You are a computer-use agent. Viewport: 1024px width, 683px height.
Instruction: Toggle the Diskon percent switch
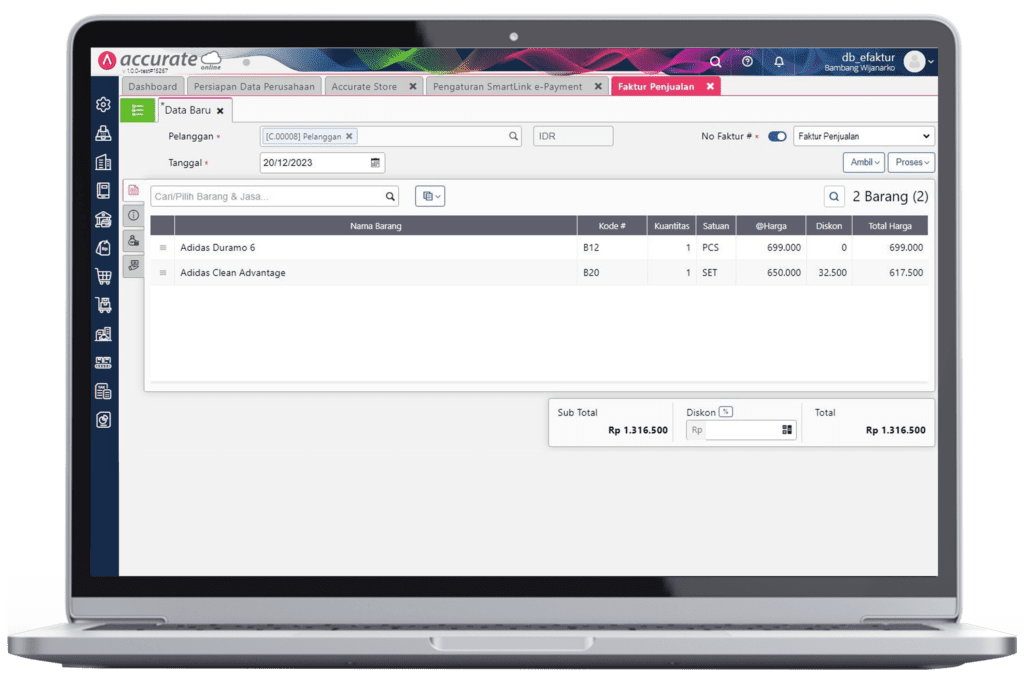(x=726, y=412)
